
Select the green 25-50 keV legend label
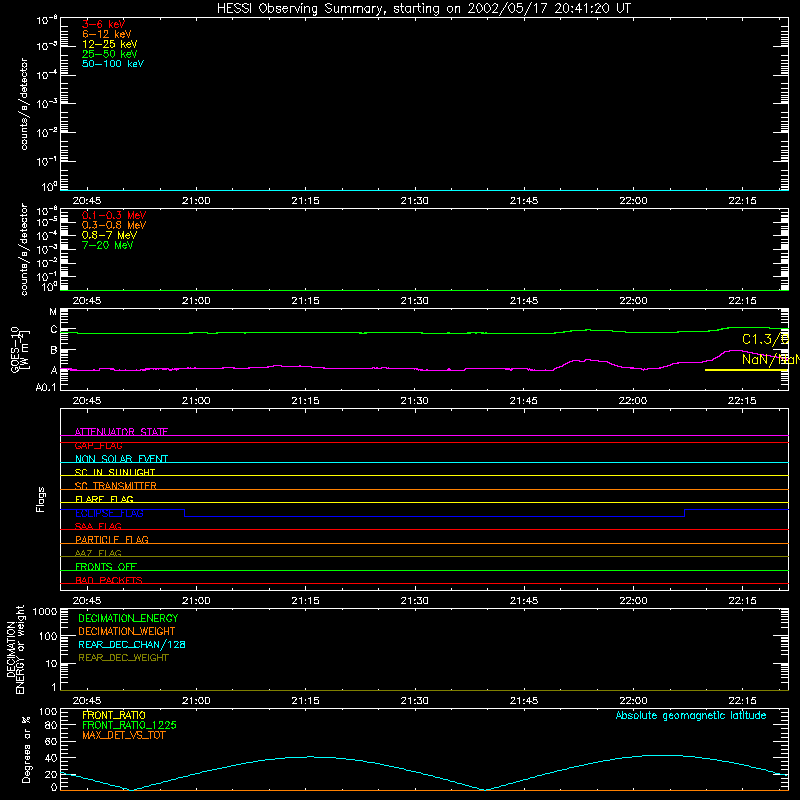click(110, 54)
